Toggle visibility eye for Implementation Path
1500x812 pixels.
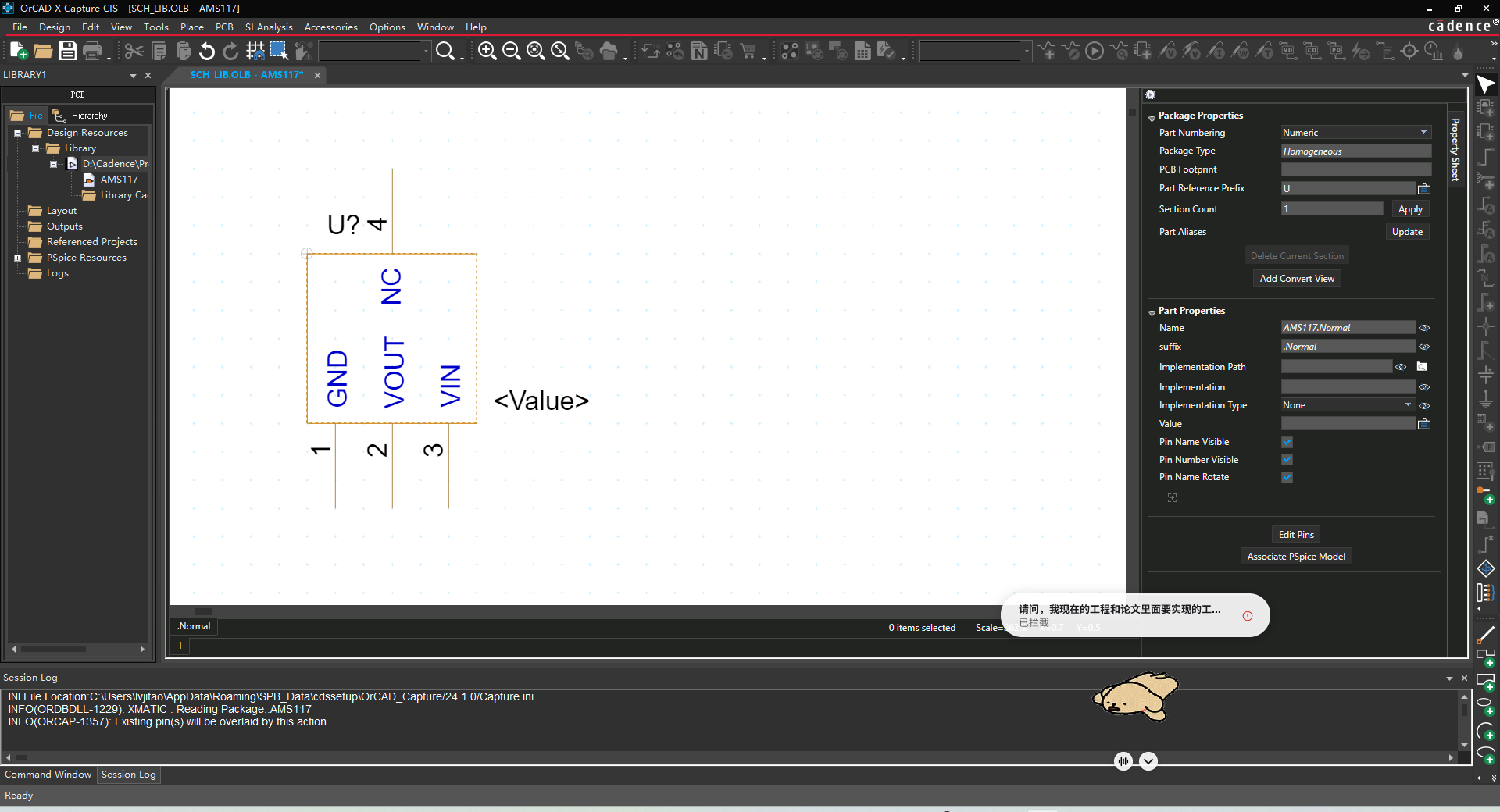(1401, 367)
